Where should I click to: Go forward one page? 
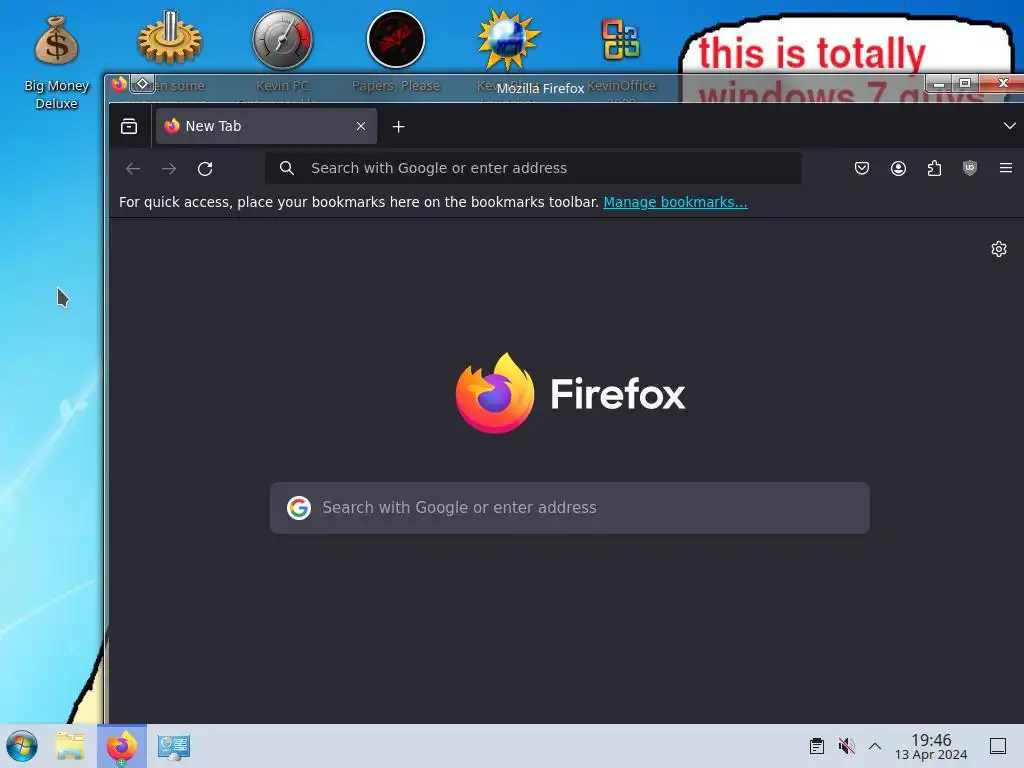(169, 168)
